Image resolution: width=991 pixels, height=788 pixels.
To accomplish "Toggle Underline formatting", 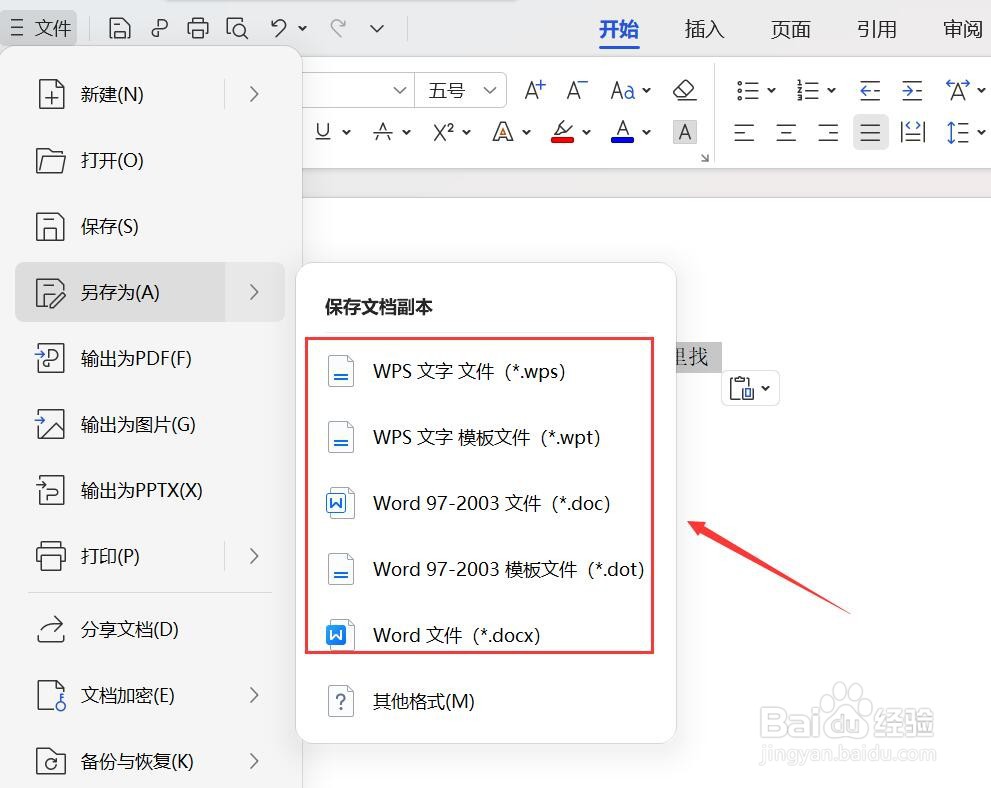I will point(324,131).
